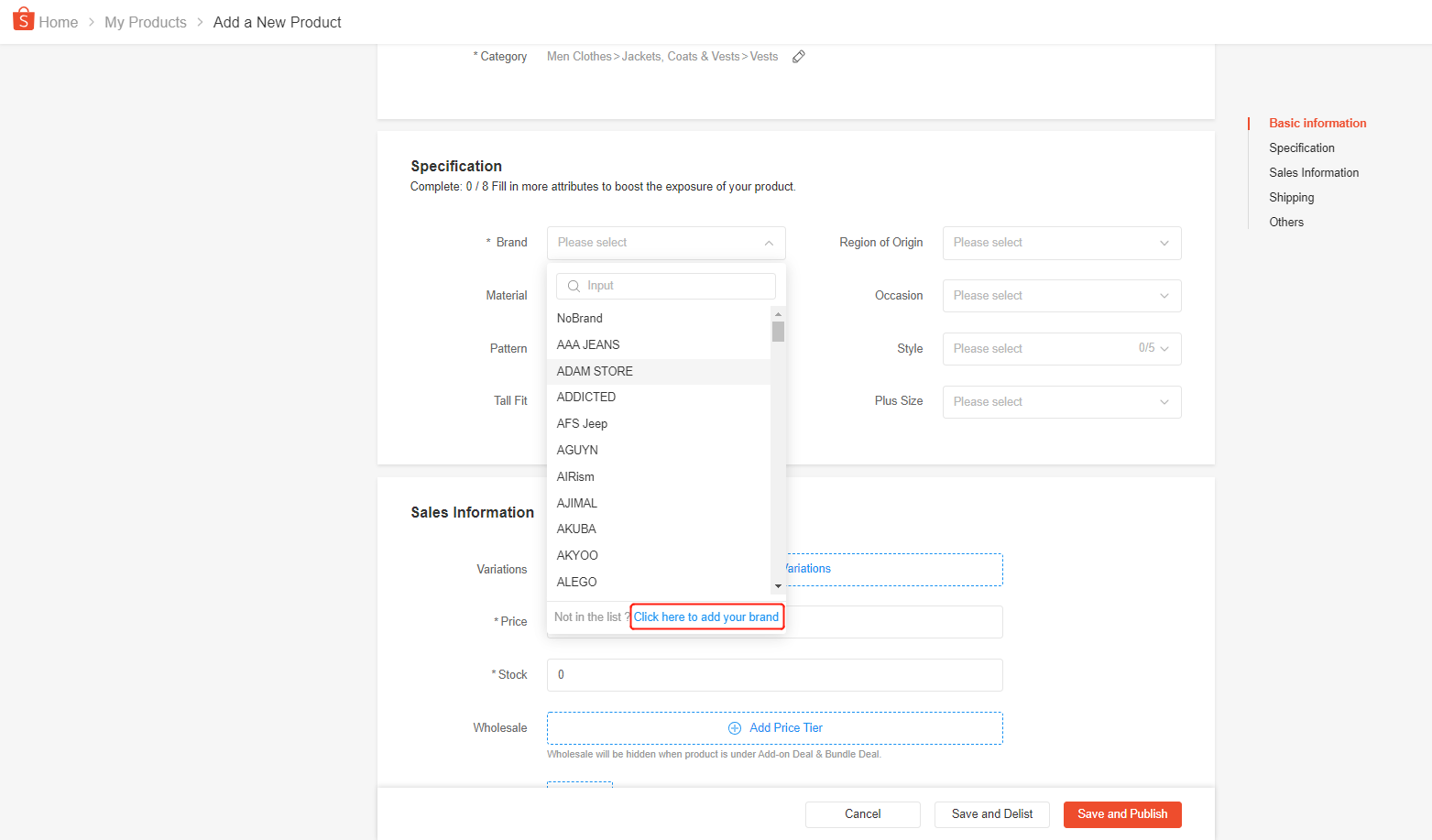Click the Cancel button

[863, 814]
